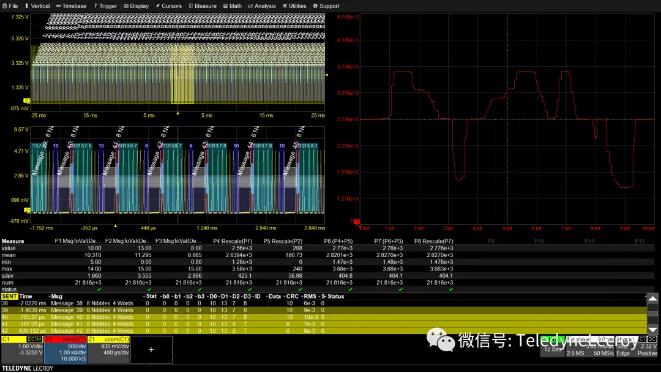Open the C1 channel descriptor box
The width and height of the screenshot is (661, 373).
[x=22, y=349]
